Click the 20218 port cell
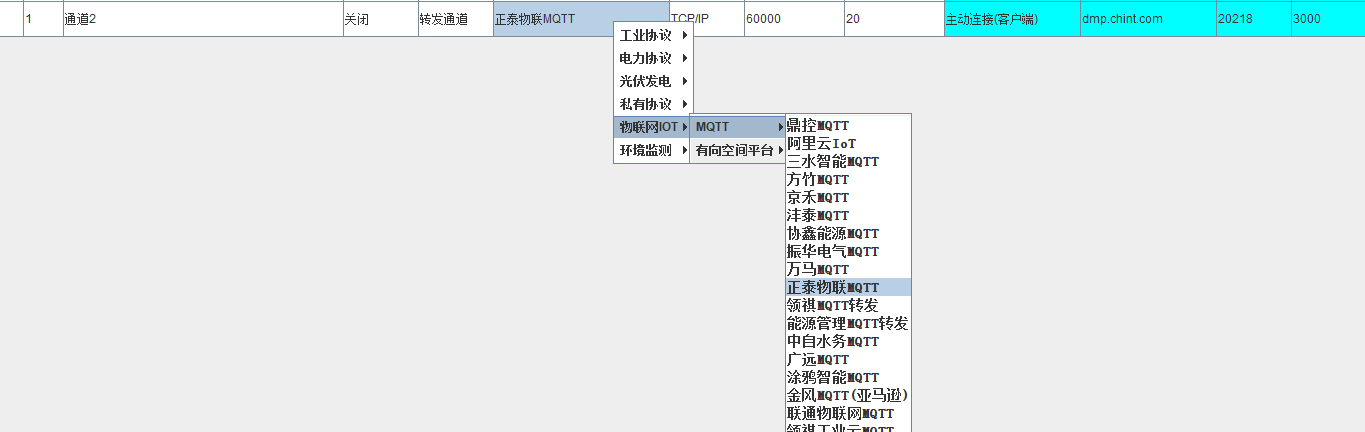The width and height of the screenshot is (1365, 432). [x=1254, y=19]
